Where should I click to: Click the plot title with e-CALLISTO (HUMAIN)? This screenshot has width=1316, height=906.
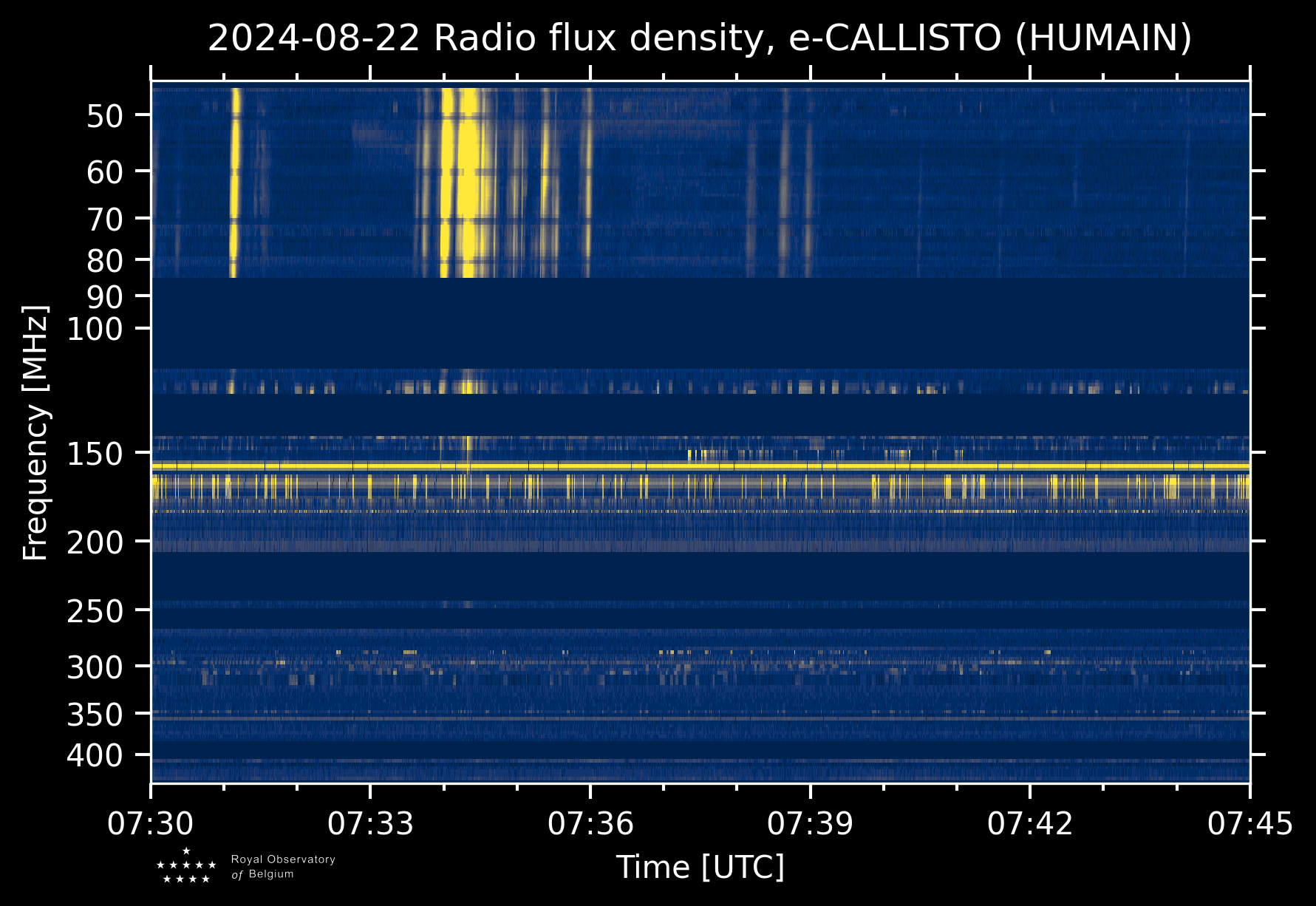coord(699,38)
